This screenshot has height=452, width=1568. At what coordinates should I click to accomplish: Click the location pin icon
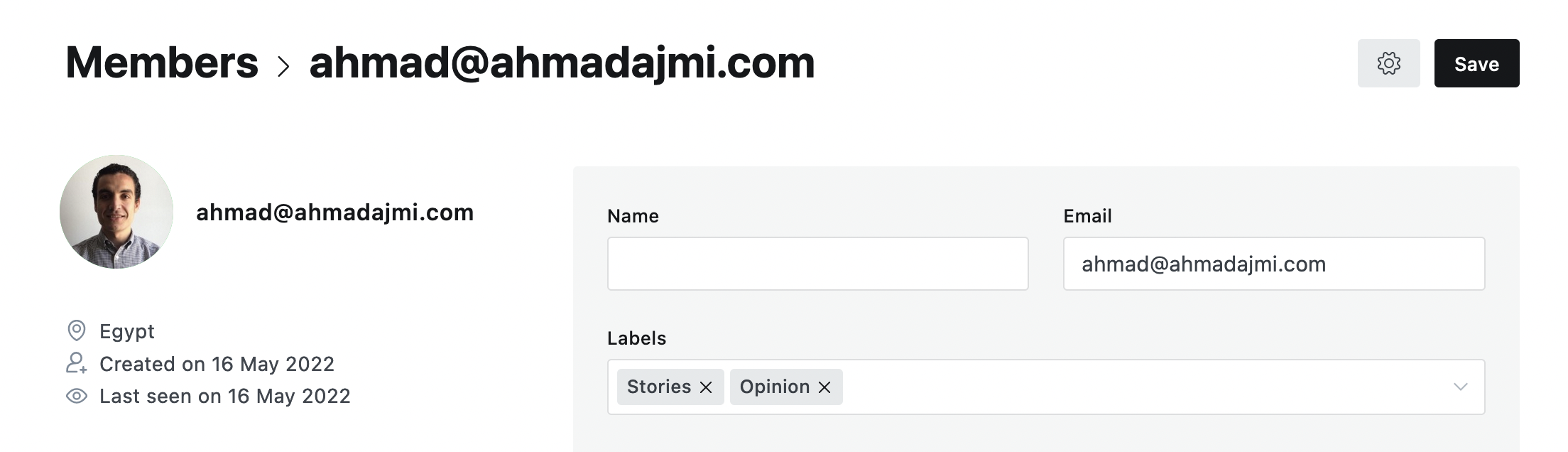tap(76, 330)
